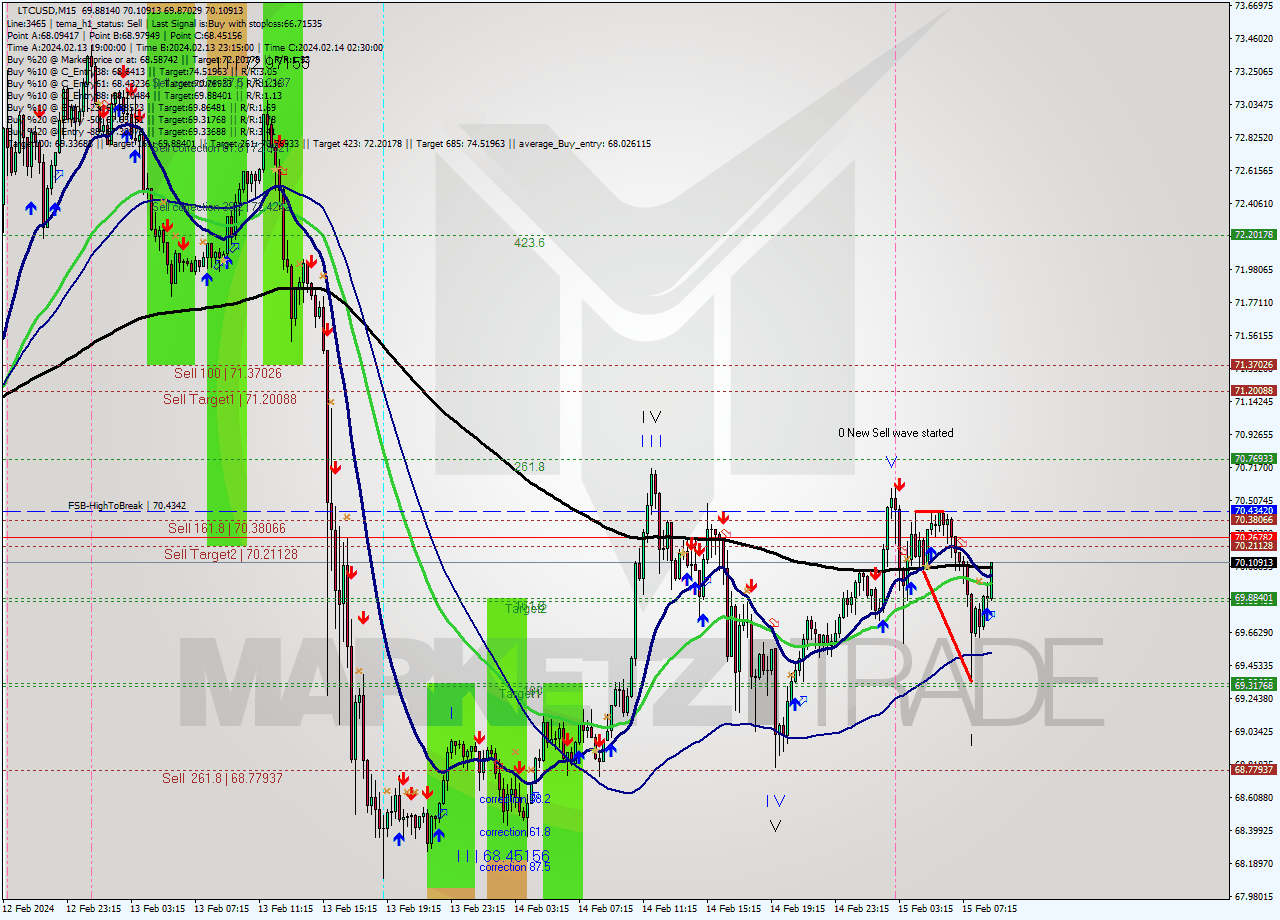This screenshot has width=1280, height=920.
Task: Click the 73.03475 price axis value
Action: (1253, 104)
